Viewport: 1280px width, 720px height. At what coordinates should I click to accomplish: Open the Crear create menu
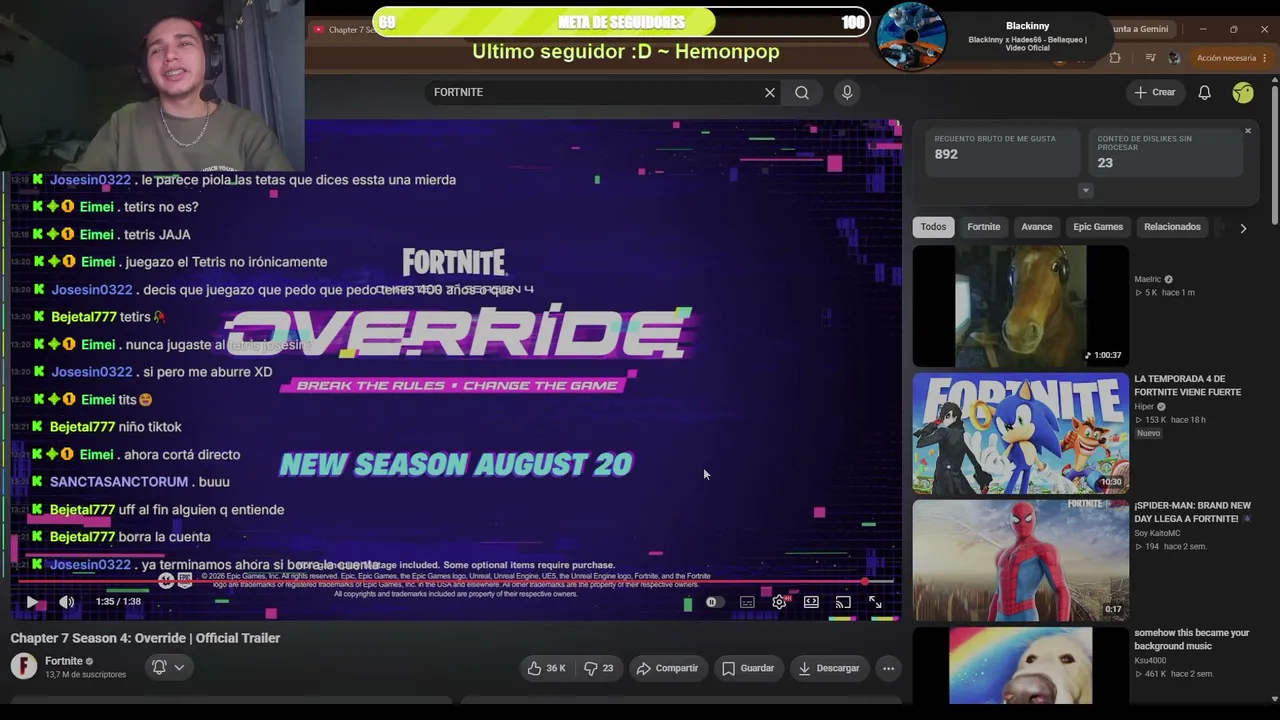tap(1155, 92)
